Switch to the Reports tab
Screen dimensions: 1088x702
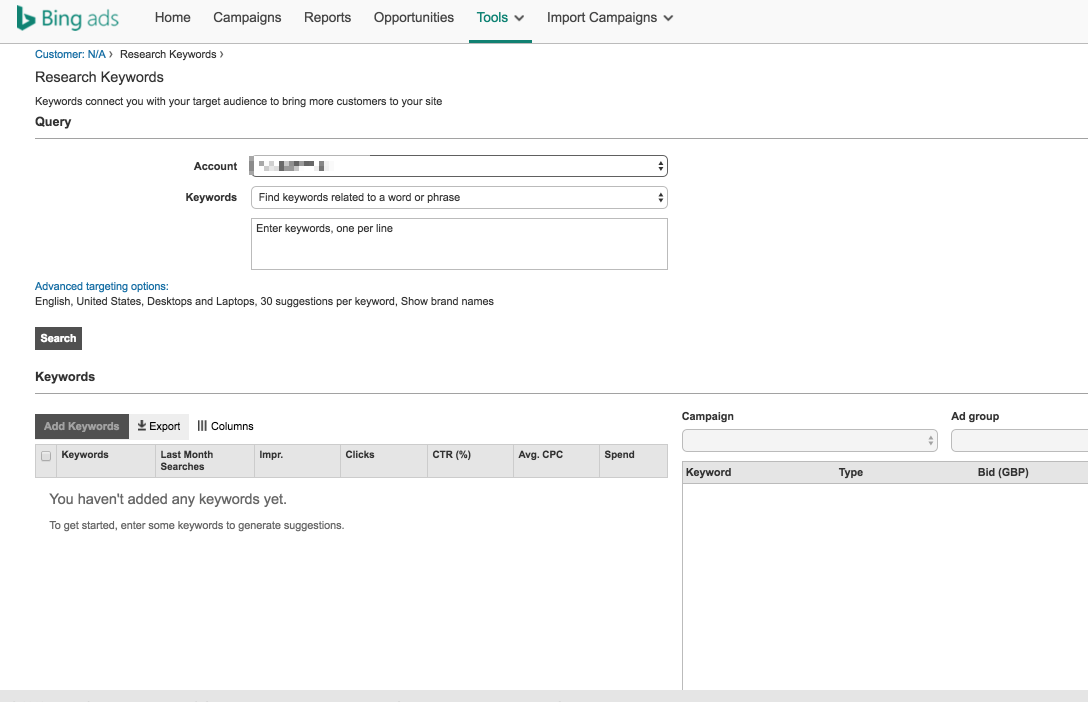pos(327,18)
